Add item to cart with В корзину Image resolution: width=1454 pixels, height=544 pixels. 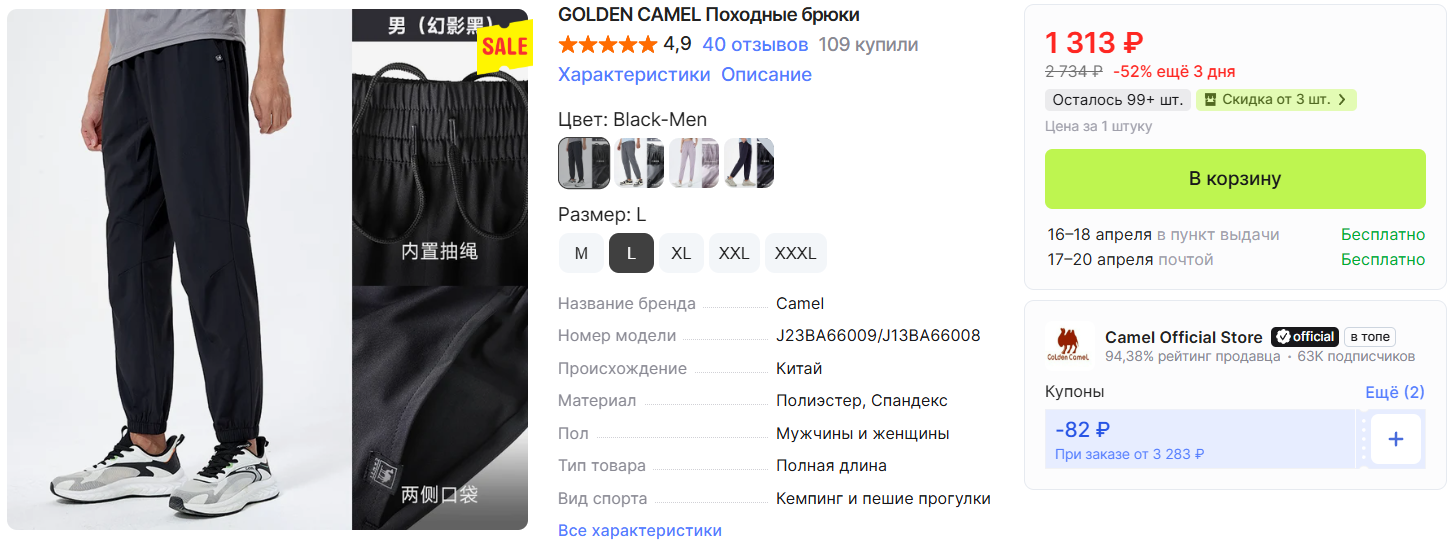tap(1235, 179)
